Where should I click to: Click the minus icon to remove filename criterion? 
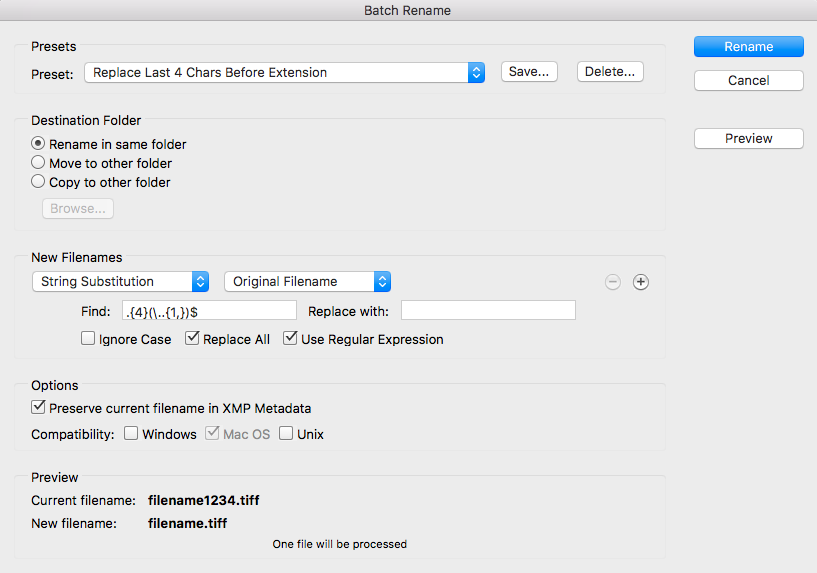[x=613, y=282]
